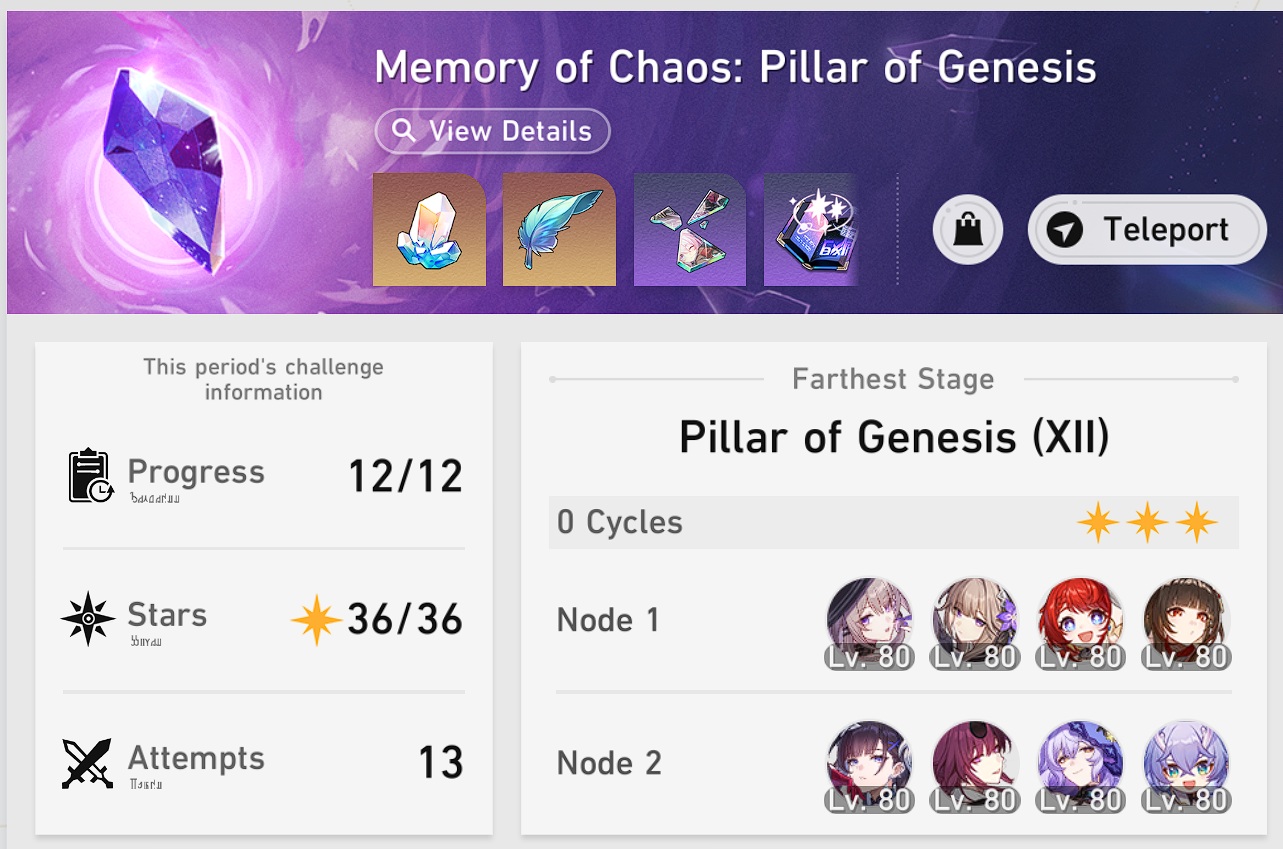Select the crystal shards reward icon
The width and height of the screenshot is (1283, 849).
[x=690, y=230]
